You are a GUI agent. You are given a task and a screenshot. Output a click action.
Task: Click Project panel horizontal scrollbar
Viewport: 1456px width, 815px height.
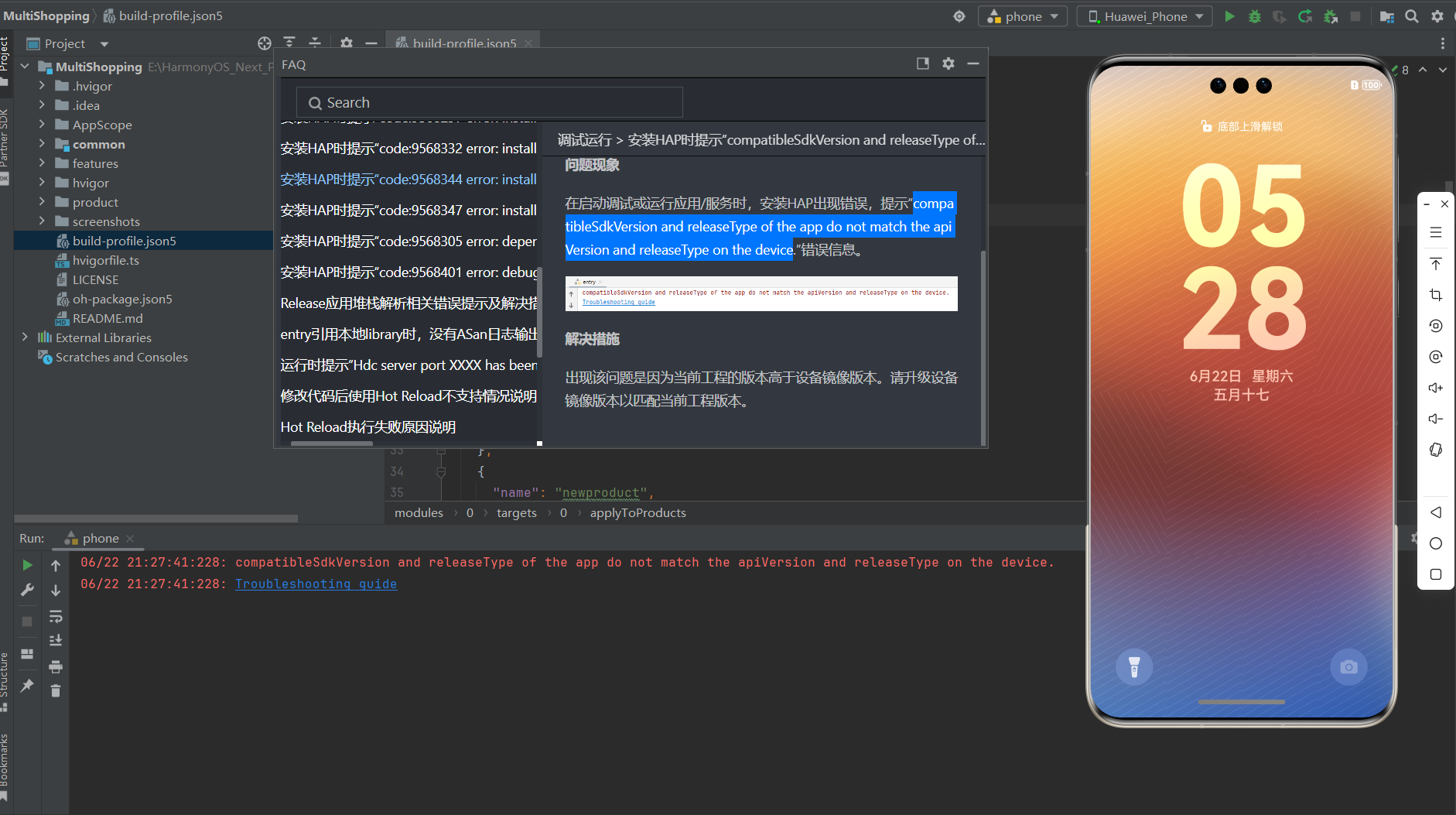pyautogui.click(x=156, y=519)
